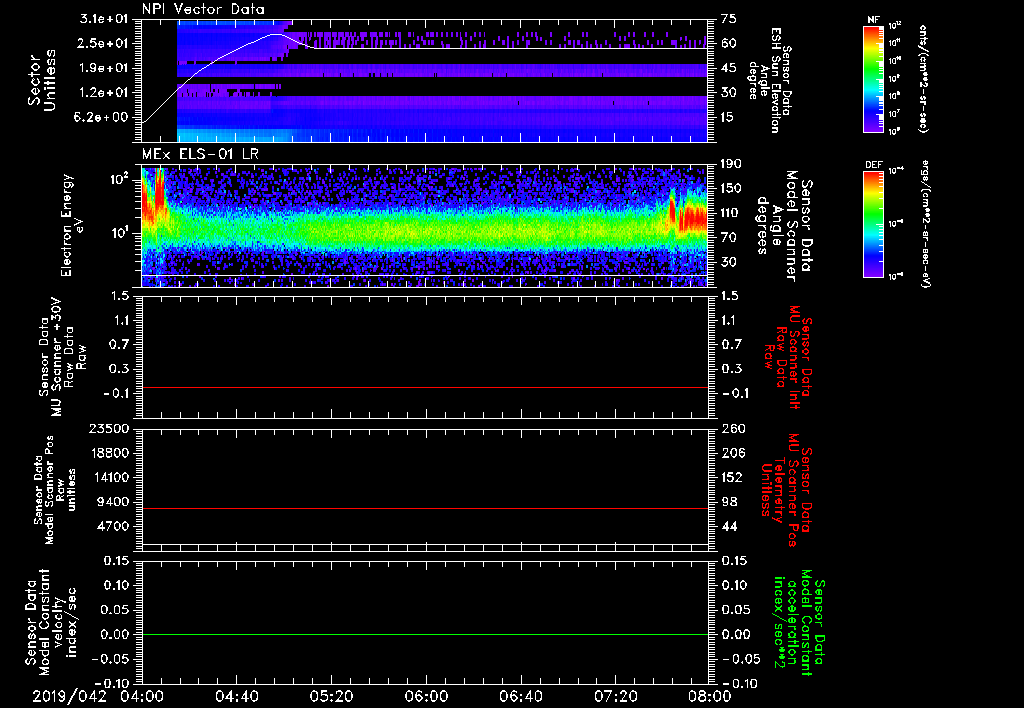
Task: Click the '1.2e+01' sector tick label
Action: [x=104, y=93]
